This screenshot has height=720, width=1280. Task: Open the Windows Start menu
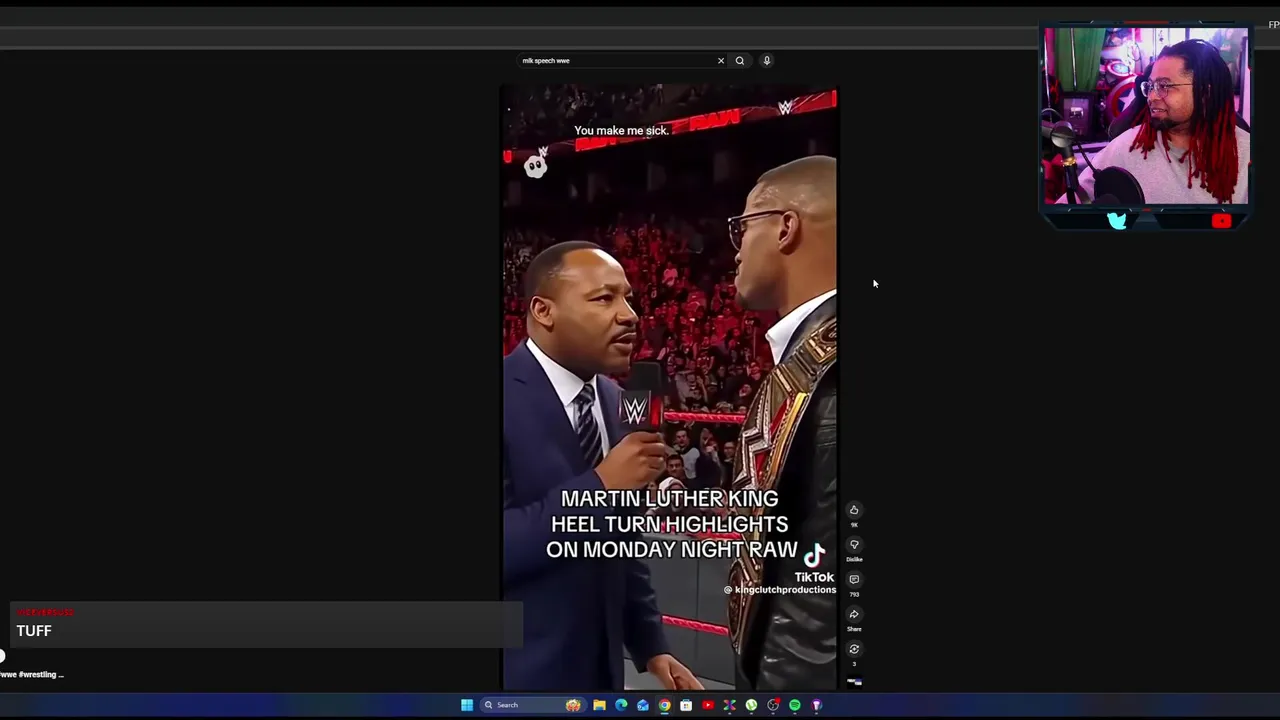point(467,705)
